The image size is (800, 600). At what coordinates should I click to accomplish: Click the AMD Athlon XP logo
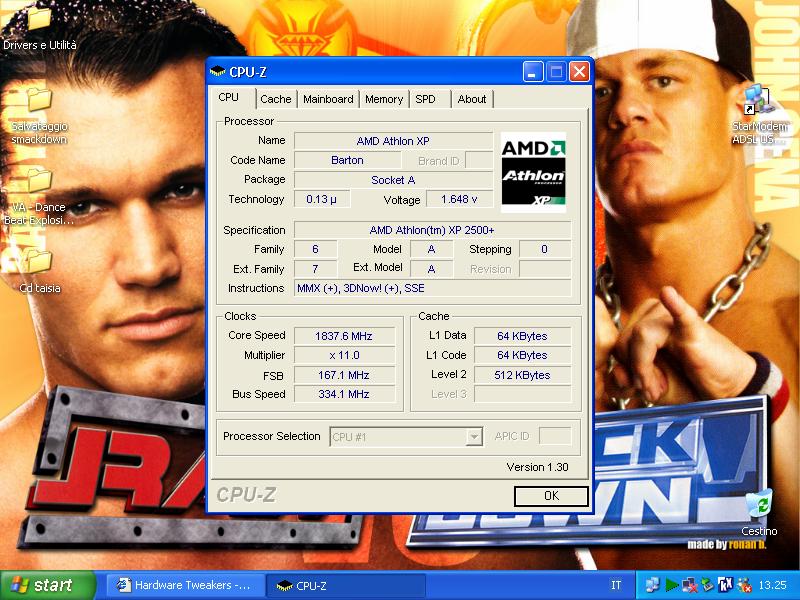pos(533,172)
